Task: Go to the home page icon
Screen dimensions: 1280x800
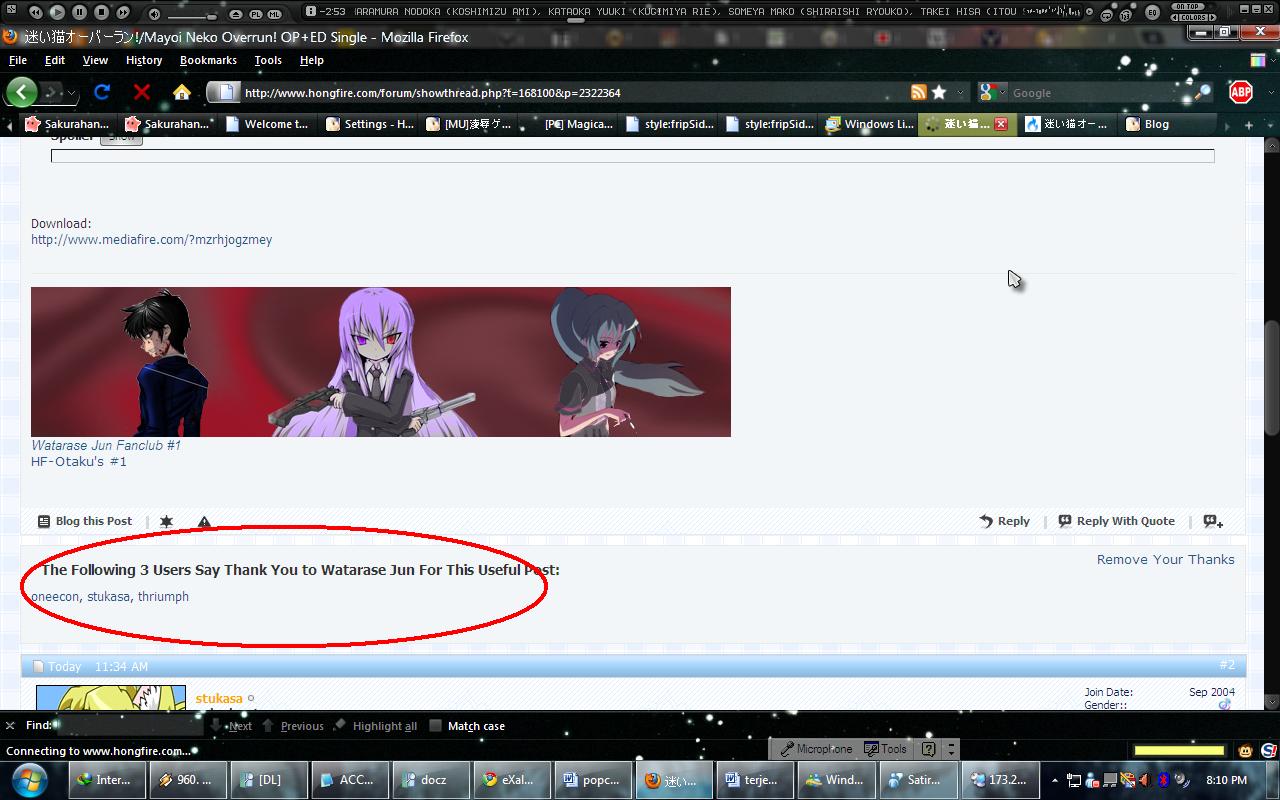Action: [x=181, y=92]
